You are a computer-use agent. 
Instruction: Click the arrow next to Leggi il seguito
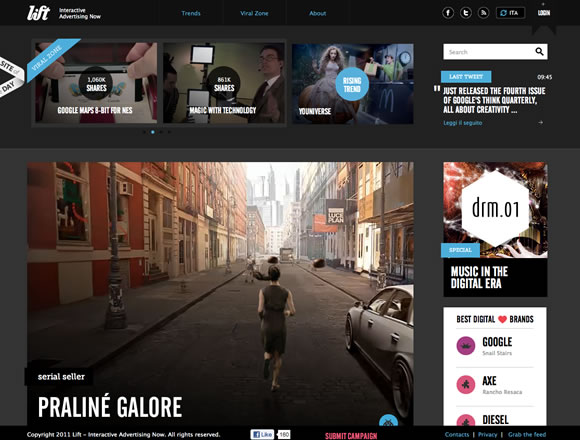coord(540,122)
